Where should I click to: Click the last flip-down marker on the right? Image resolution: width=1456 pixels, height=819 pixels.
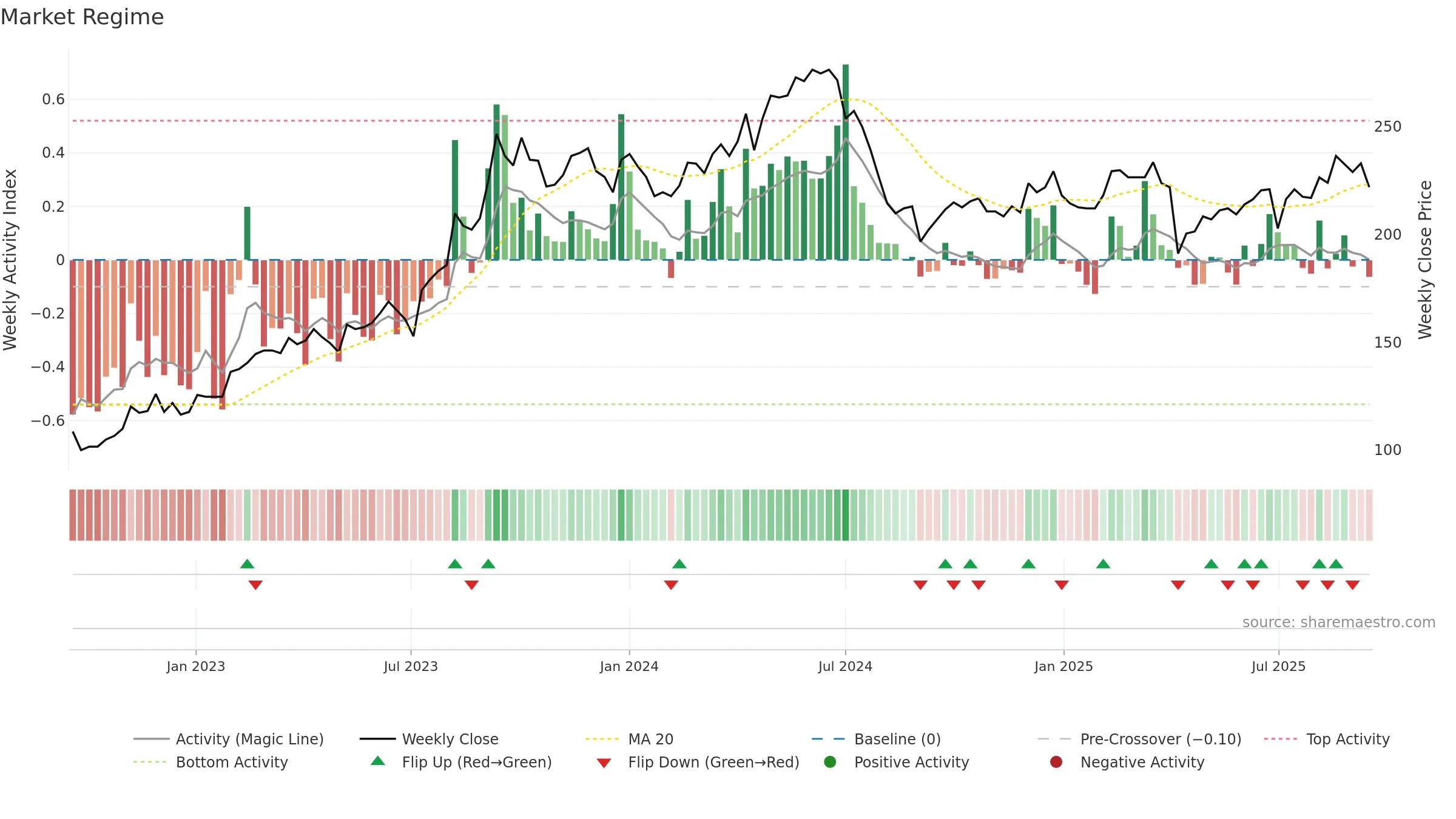coord(1353,585)
